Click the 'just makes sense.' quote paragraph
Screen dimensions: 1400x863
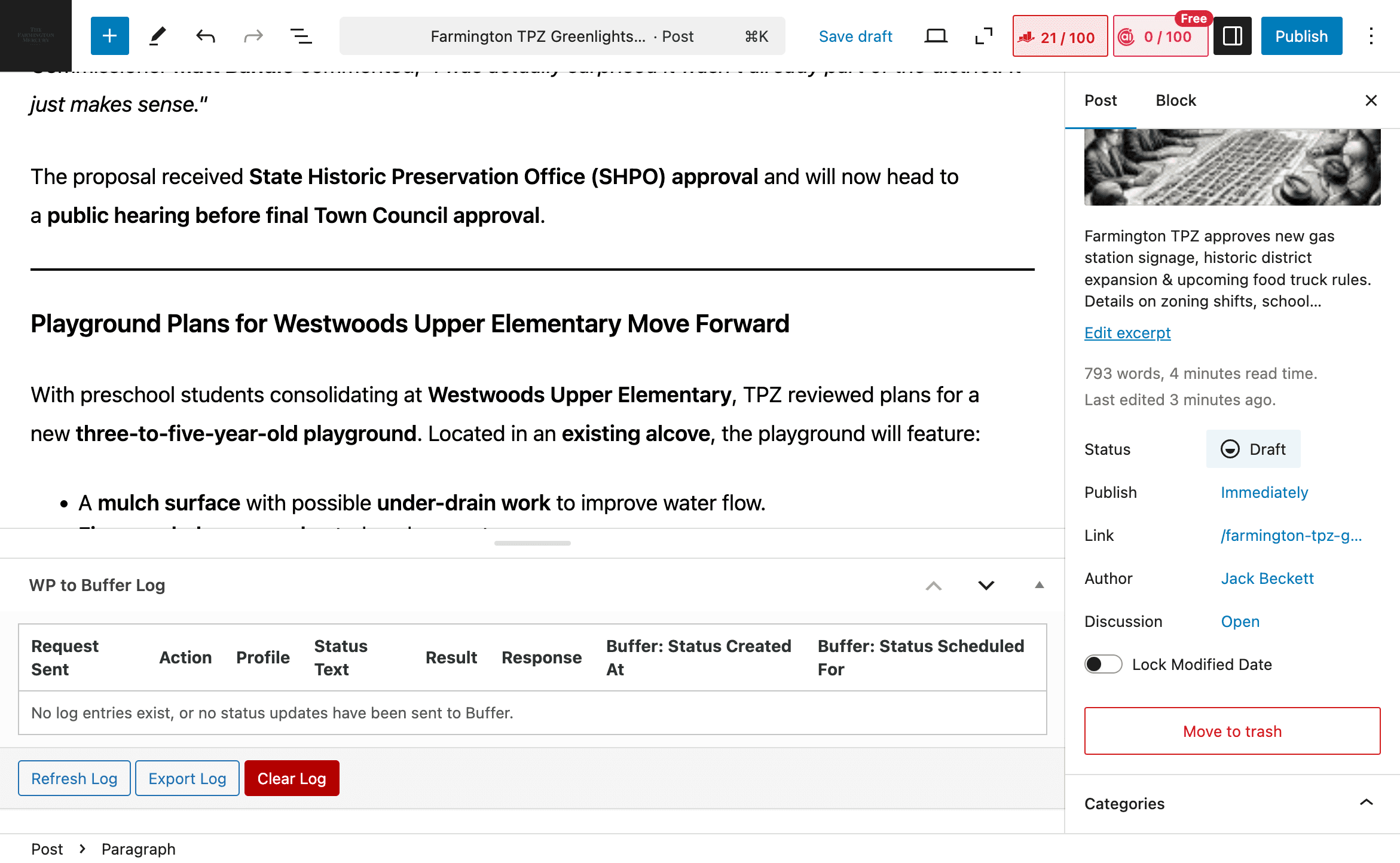tap(118, 105)
